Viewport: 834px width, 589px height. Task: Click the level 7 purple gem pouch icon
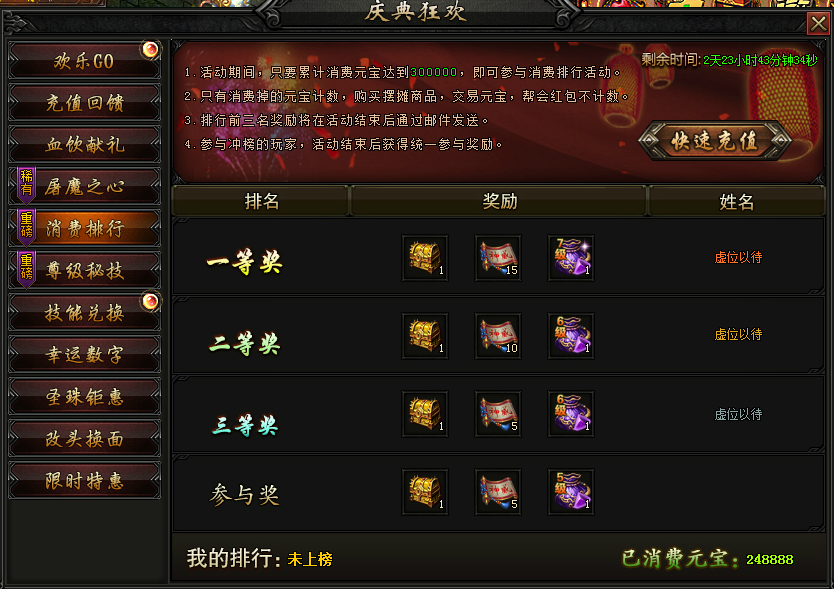coord(571,258)
